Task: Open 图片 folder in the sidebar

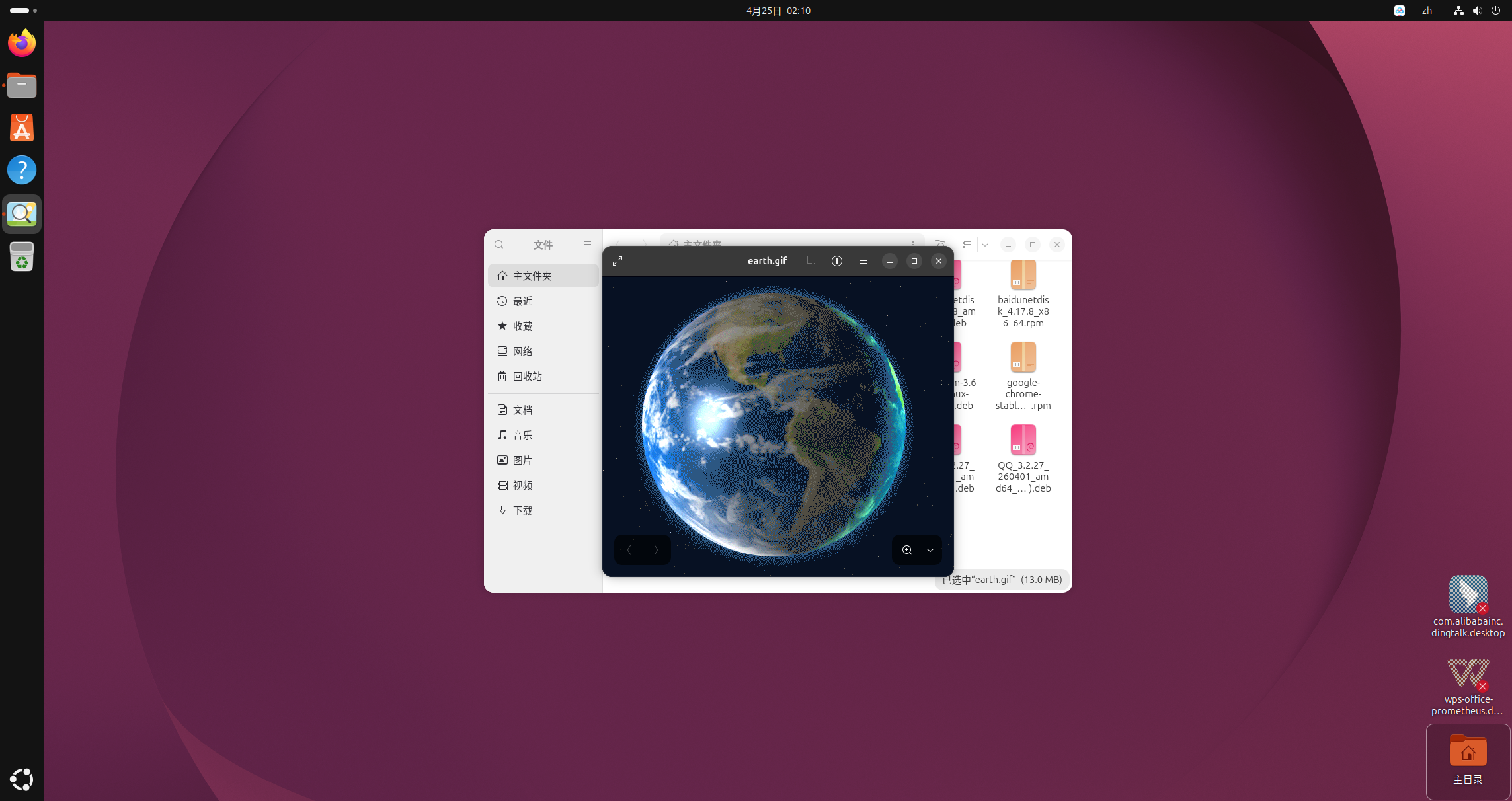Action: (x=522, y=461)
